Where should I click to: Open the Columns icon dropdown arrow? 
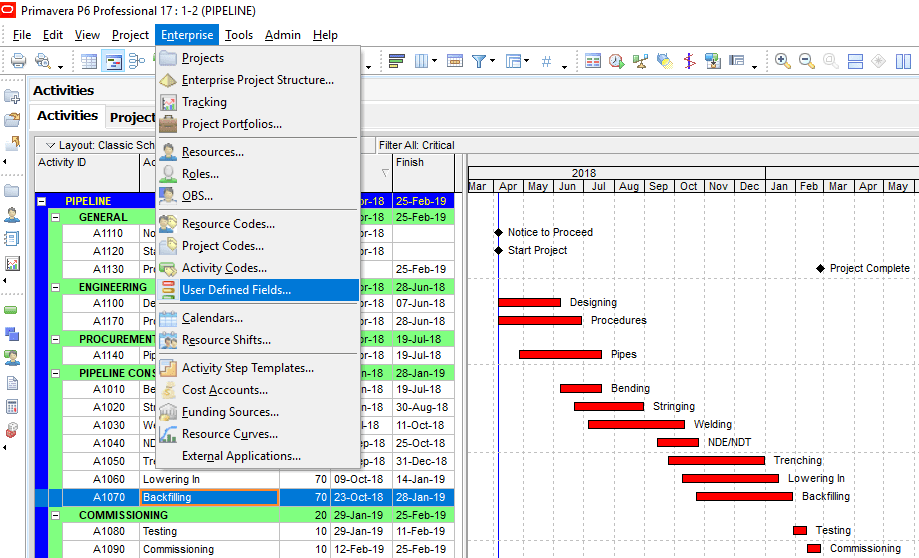click(434, 61)
